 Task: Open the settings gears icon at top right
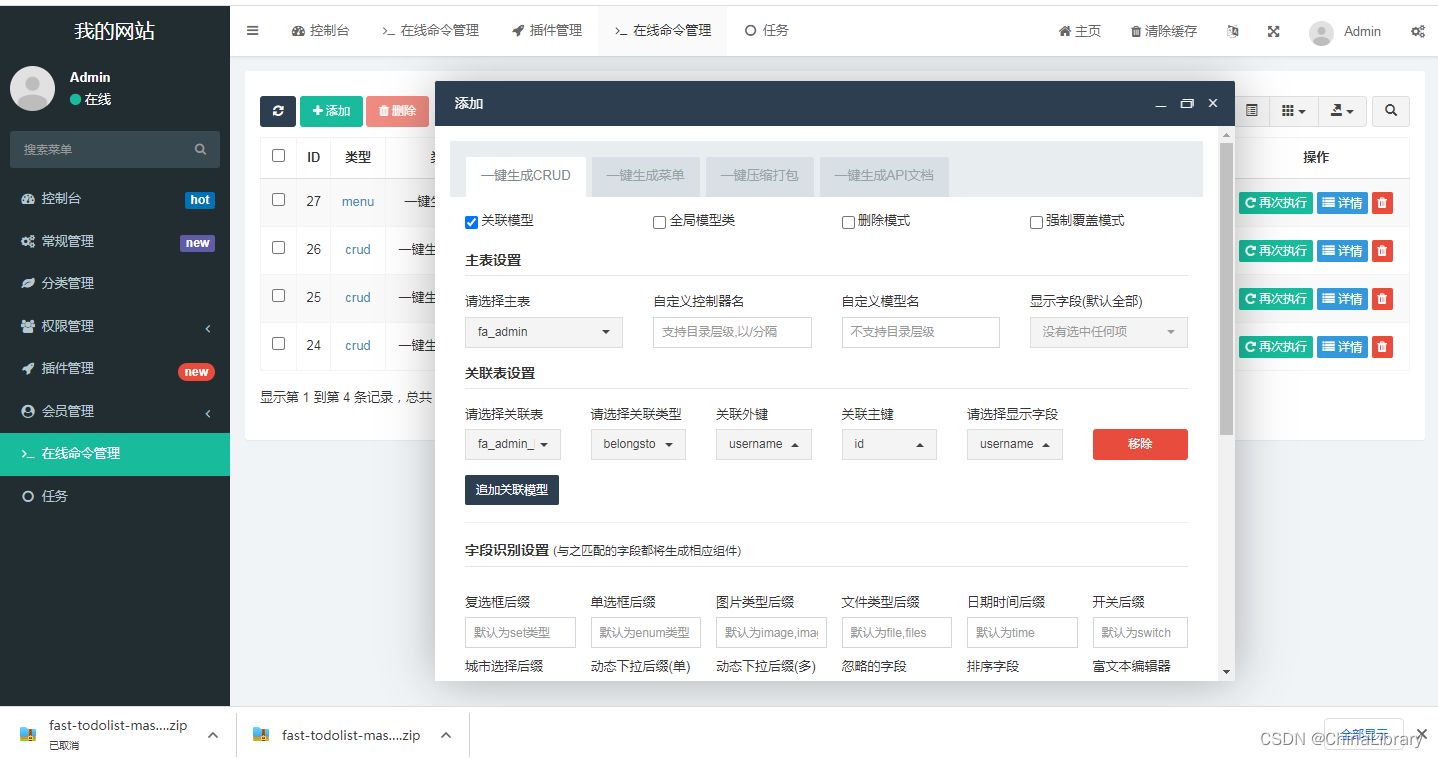tap(1418, 31)
